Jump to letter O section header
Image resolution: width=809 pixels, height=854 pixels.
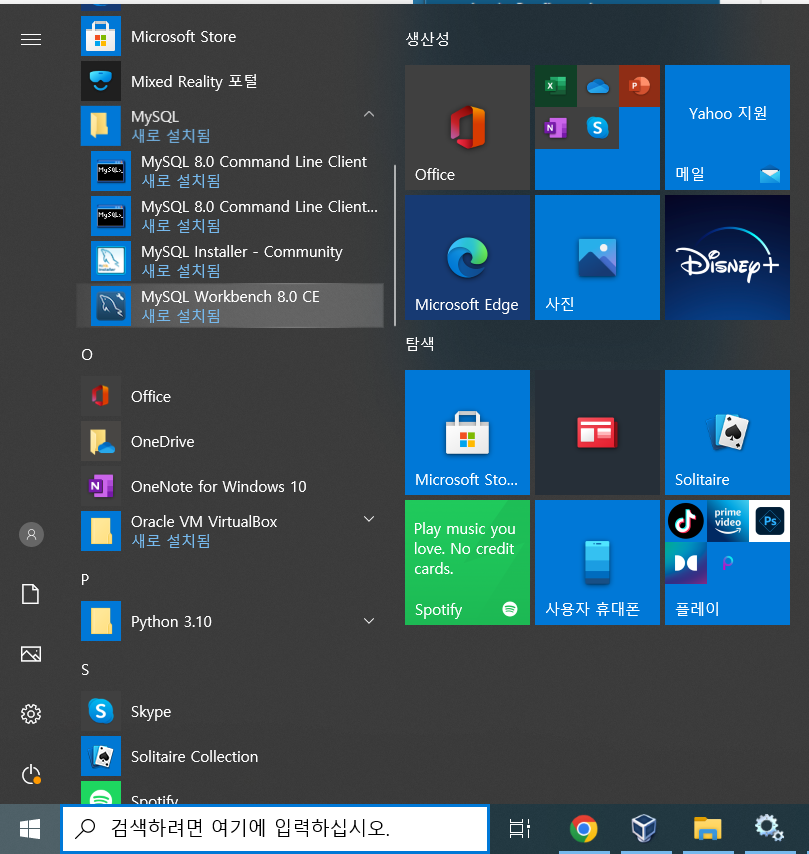(x=87, y=355)
